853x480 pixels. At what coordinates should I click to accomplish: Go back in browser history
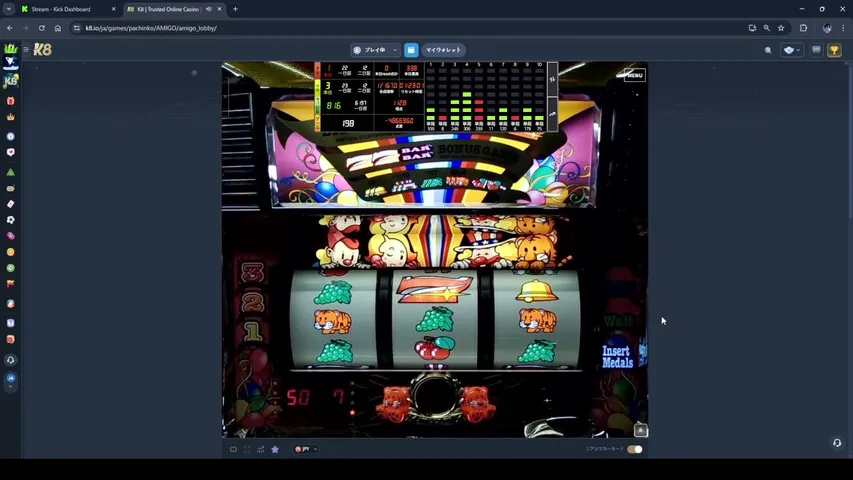(x=10, y=28)
